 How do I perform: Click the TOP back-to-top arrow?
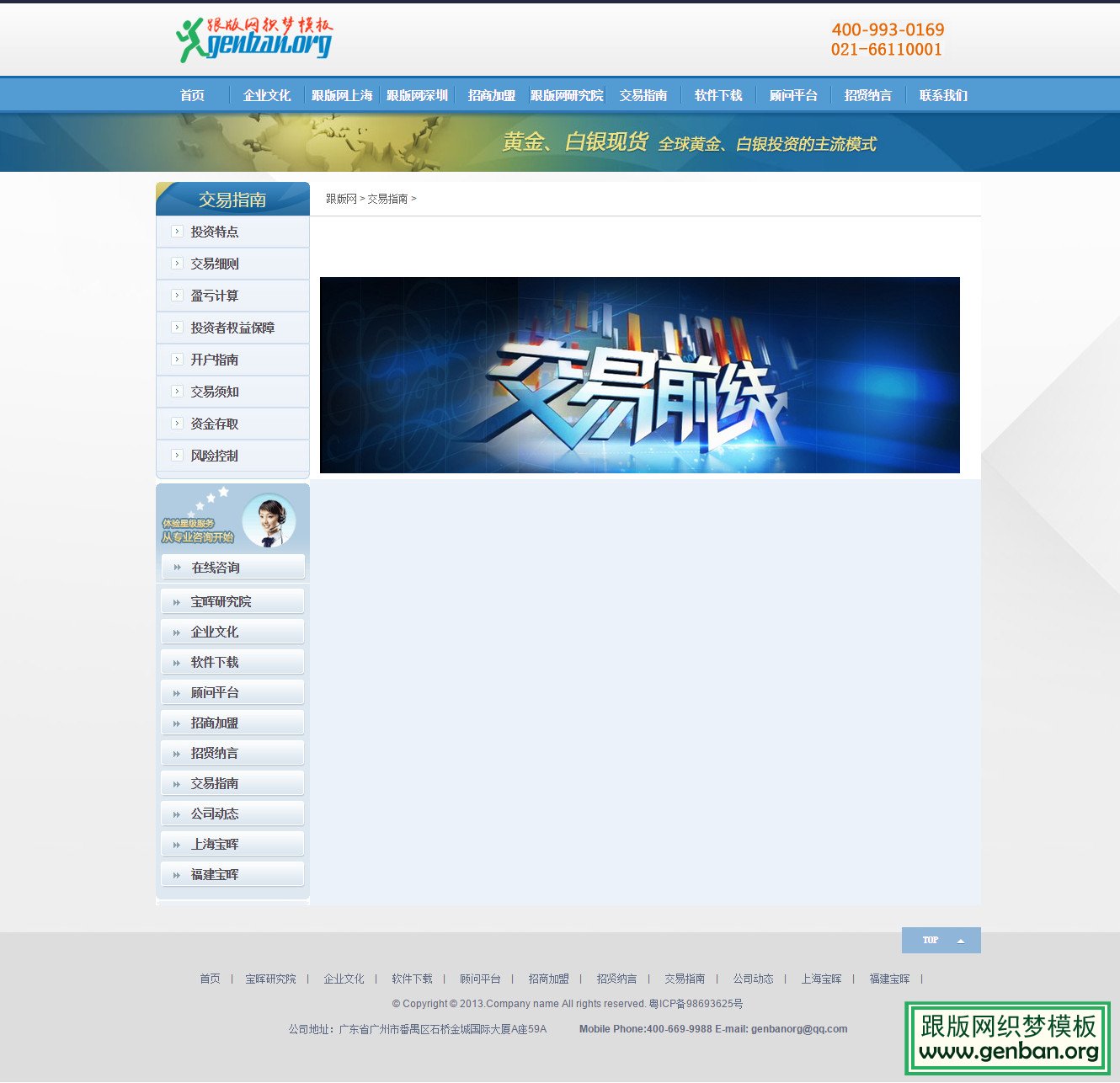pyautogui.click(x=961, y=940)
